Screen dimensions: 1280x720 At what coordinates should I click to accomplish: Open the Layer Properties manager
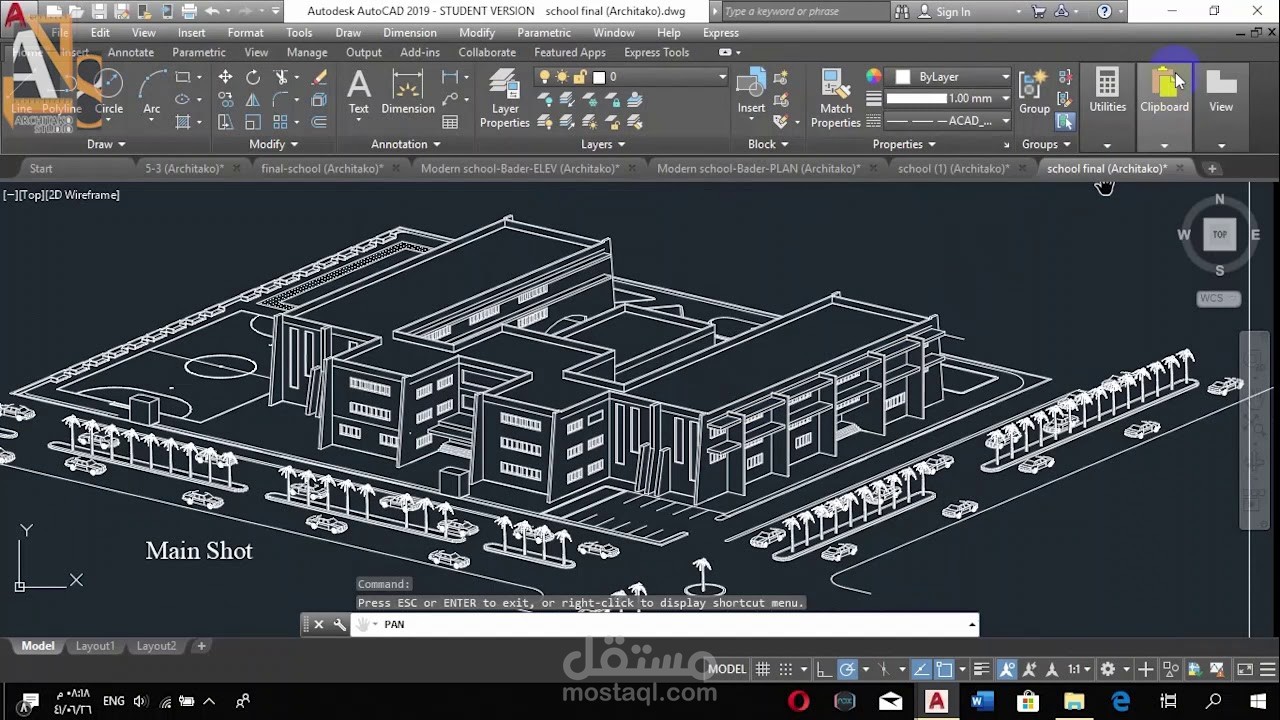(504, 95)
